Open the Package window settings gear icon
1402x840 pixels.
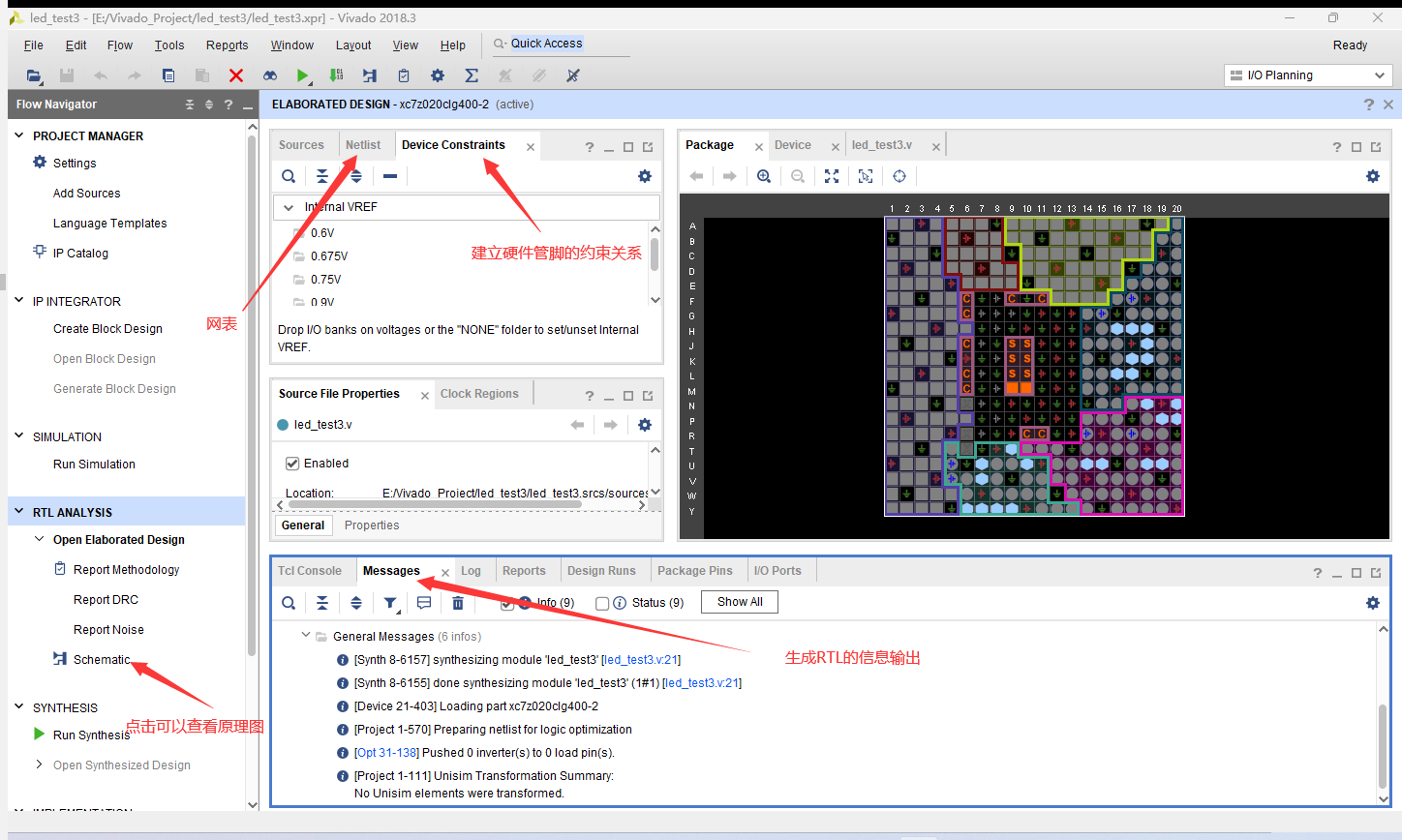tap(1373, 175)
